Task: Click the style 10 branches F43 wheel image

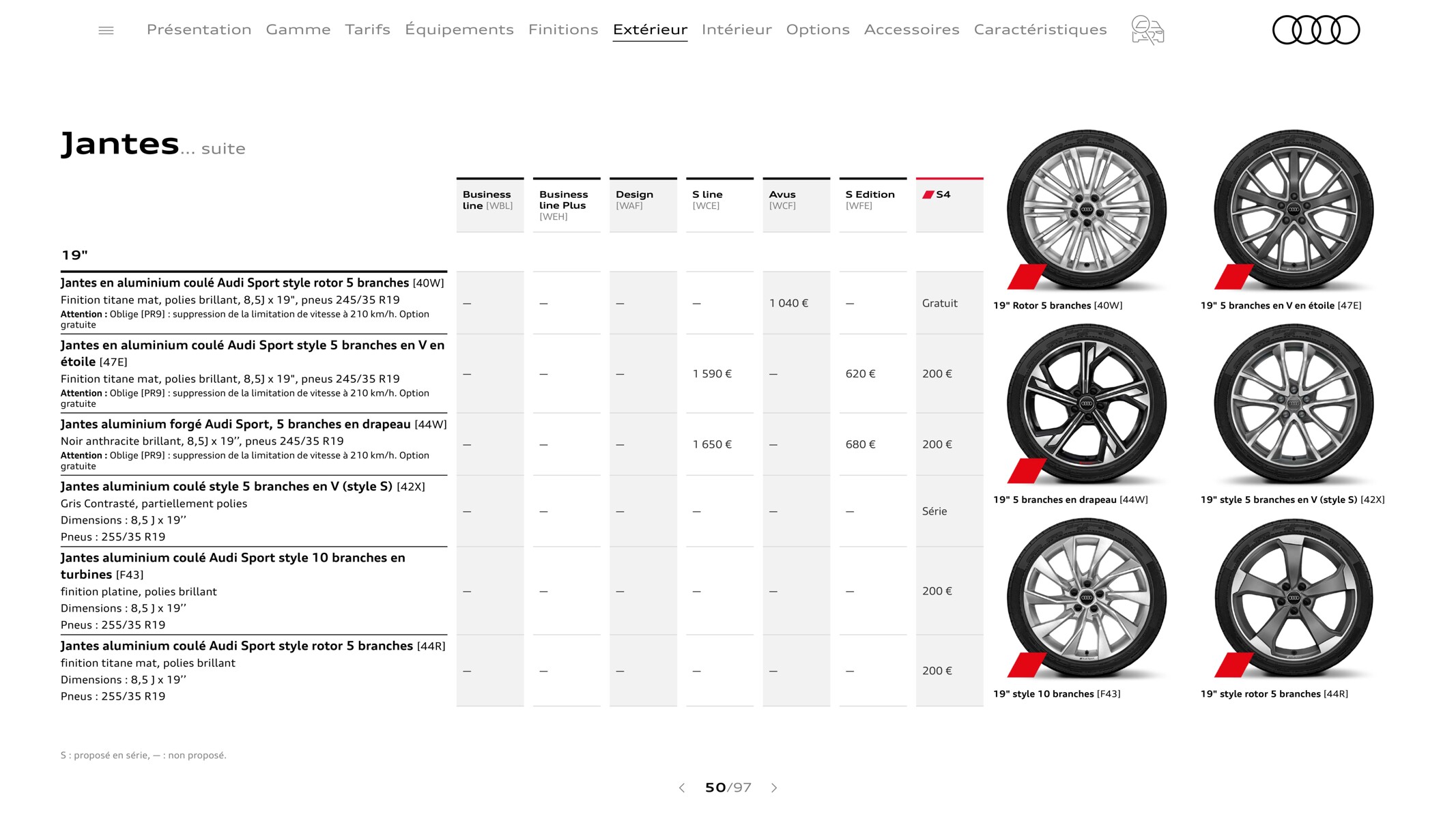Action: 1087,598
